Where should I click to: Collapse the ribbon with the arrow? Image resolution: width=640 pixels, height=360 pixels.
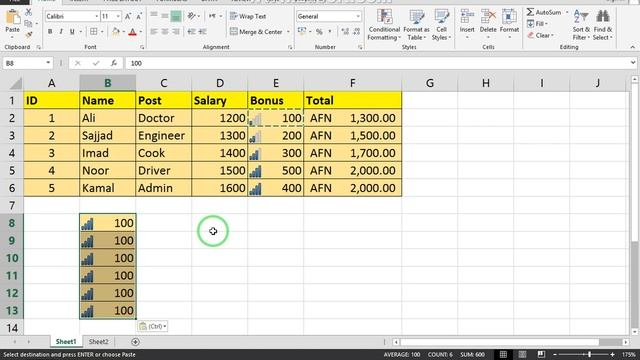tap(633, 47)
